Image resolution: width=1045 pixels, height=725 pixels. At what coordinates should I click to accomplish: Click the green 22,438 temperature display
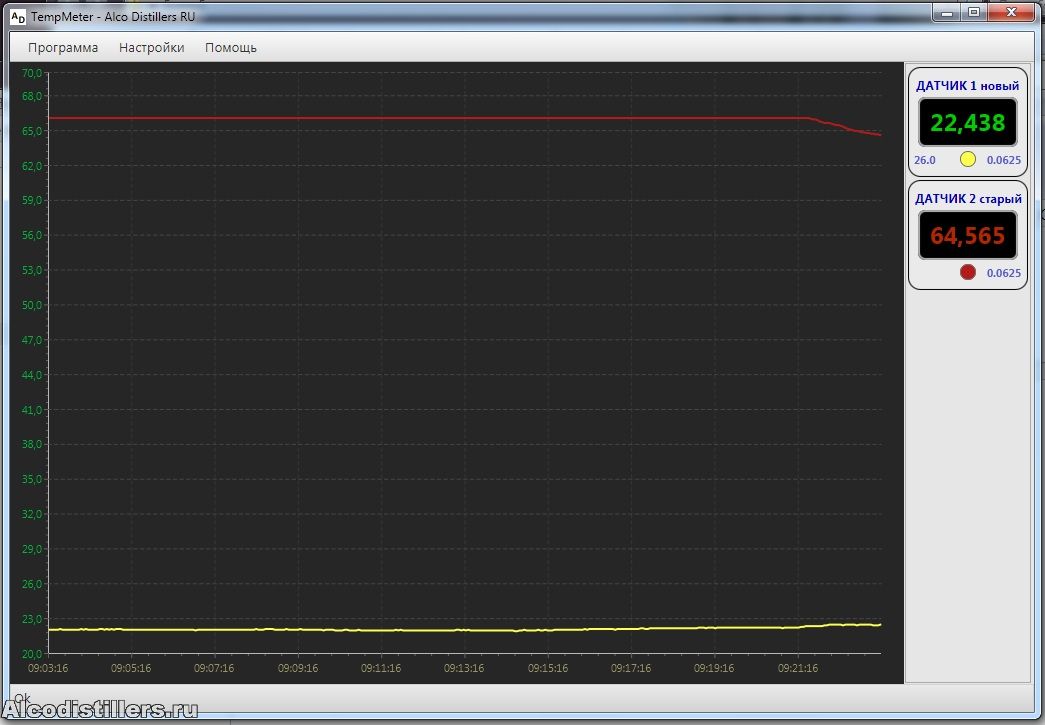(x=967, y=123)
